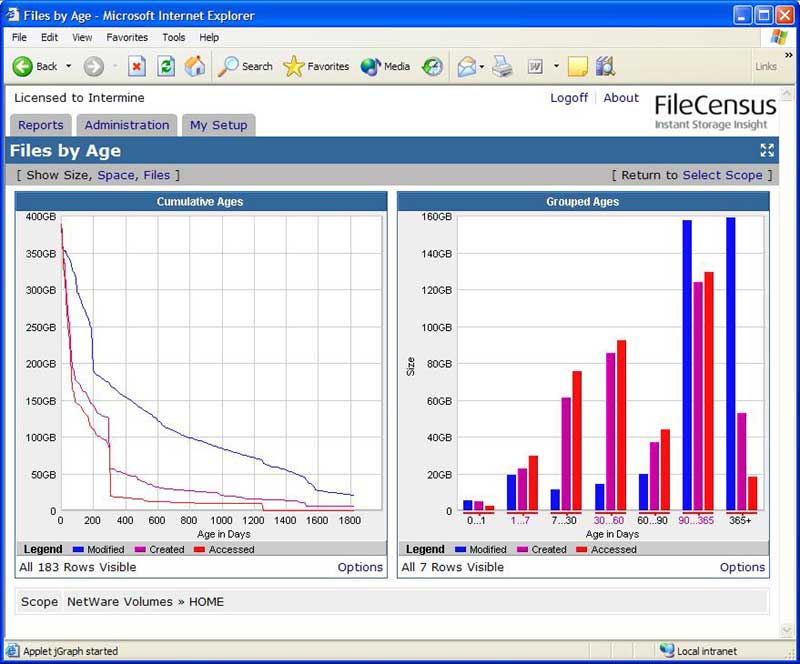
Task: Click the NetWare Volumes » HOME scope text
Action: click(145, 602)
